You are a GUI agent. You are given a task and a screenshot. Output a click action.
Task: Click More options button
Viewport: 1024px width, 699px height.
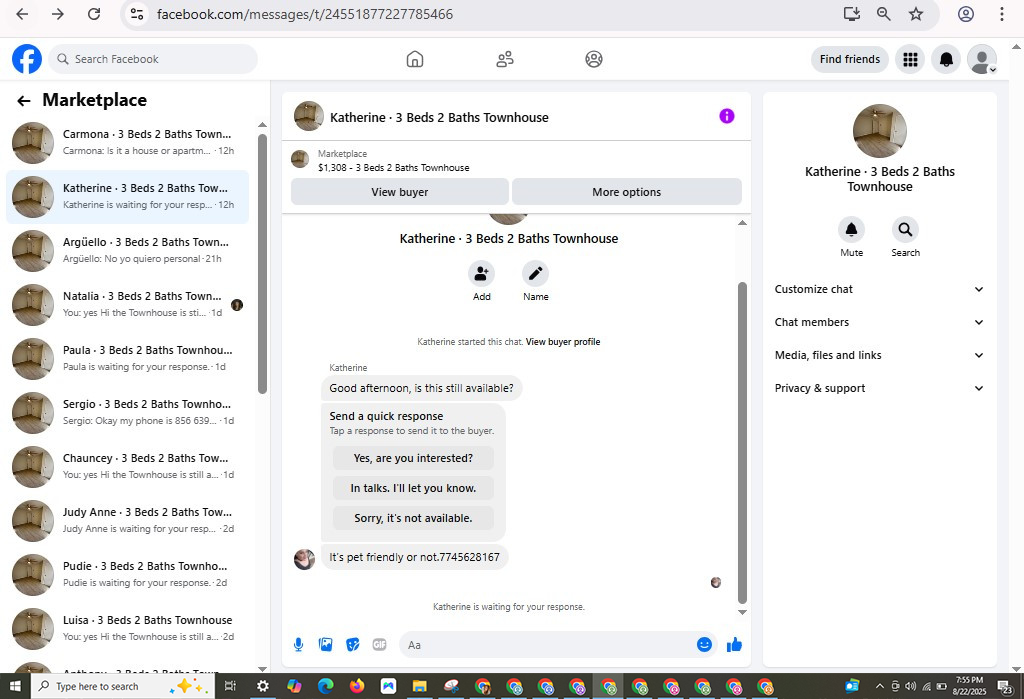pyautogui.click(x=626, y=192)
